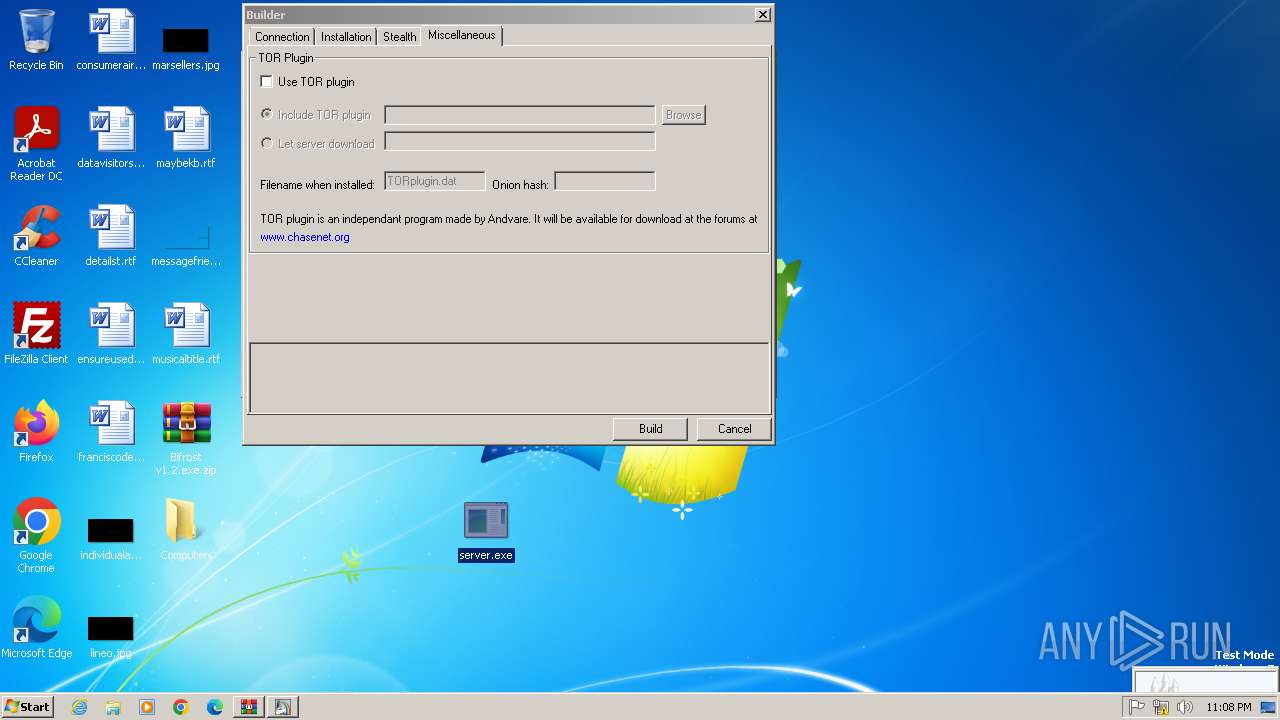Select server.exe on the desktop
The width and height of the screenshot is (1280, 720).
click(x=486, y=531)
